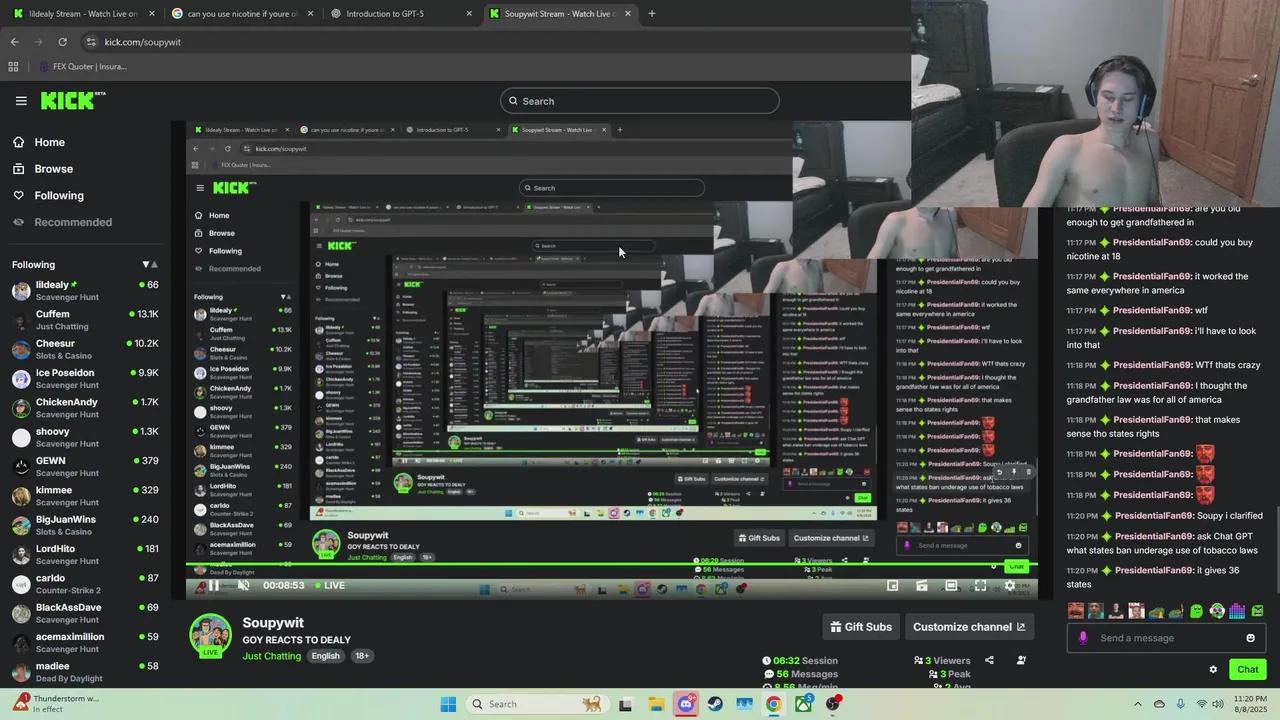
Task: Pause the stream video player
Action: [213, 586]
